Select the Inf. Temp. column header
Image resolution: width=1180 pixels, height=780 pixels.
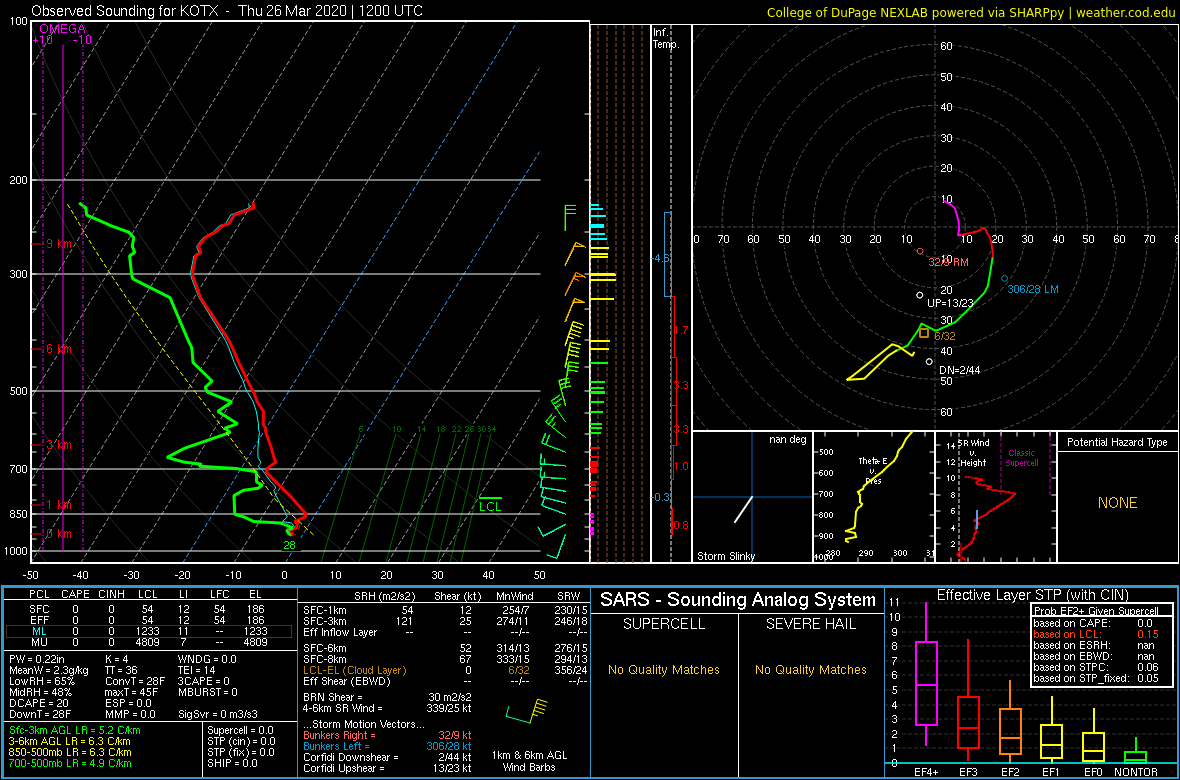[667, 39]
